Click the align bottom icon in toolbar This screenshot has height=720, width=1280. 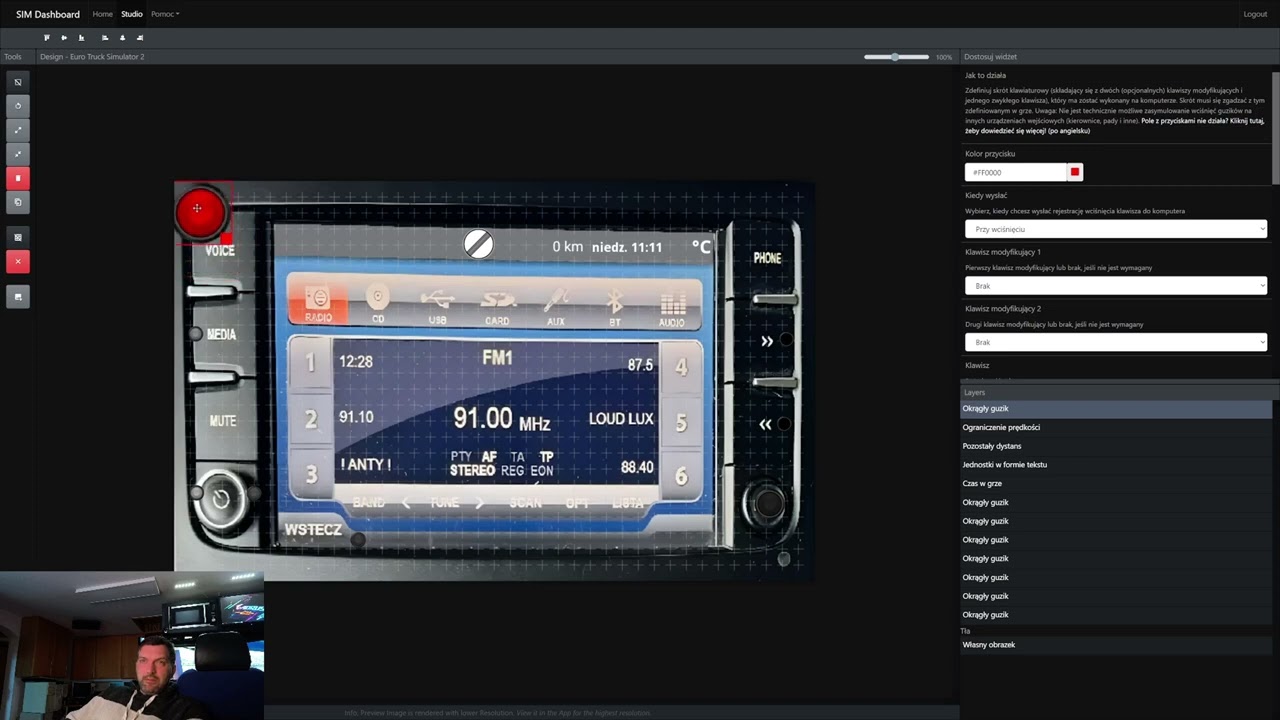[82, 38]
